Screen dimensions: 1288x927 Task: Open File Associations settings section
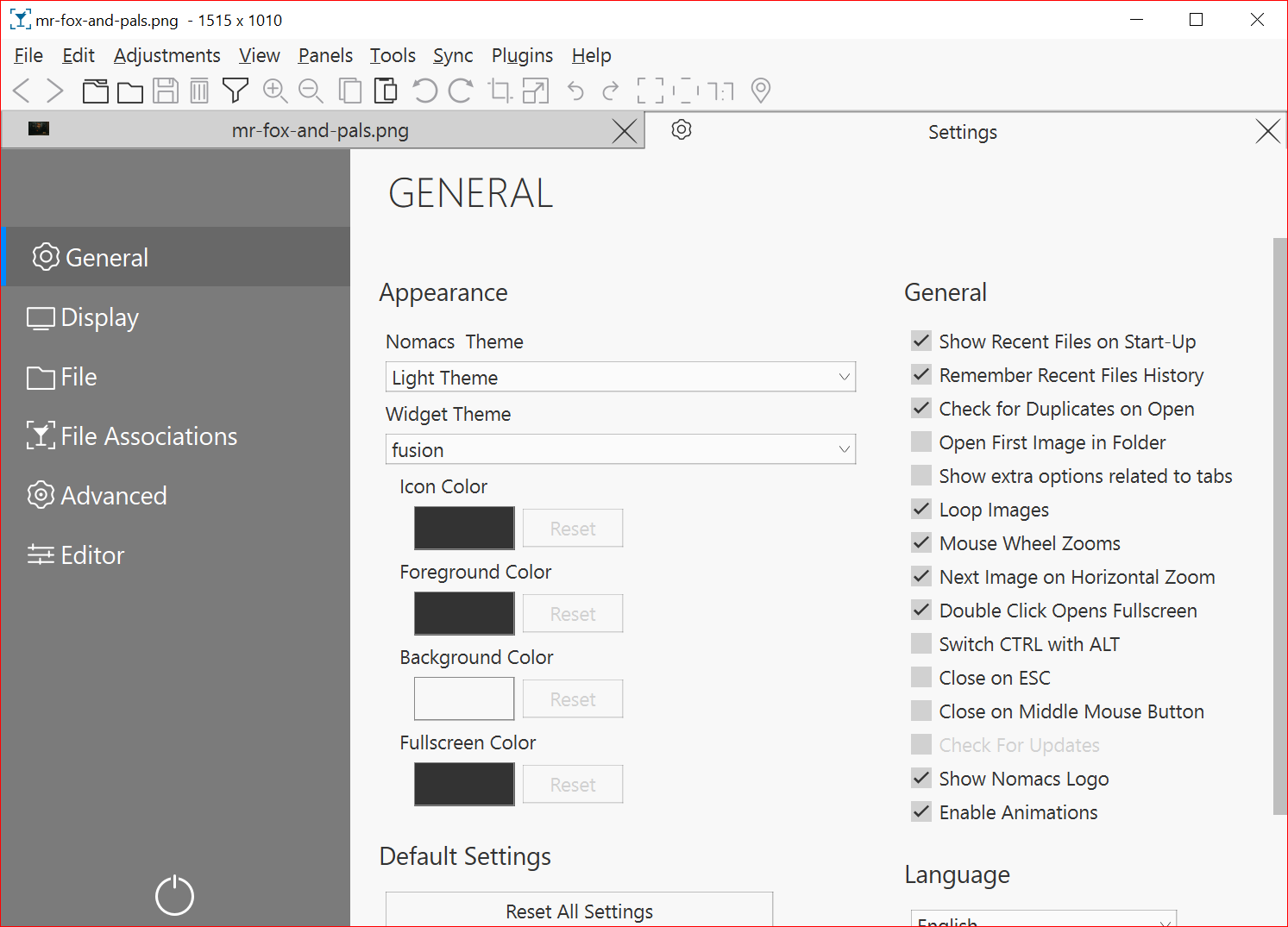pyautogui.click(x=148, y=436)
